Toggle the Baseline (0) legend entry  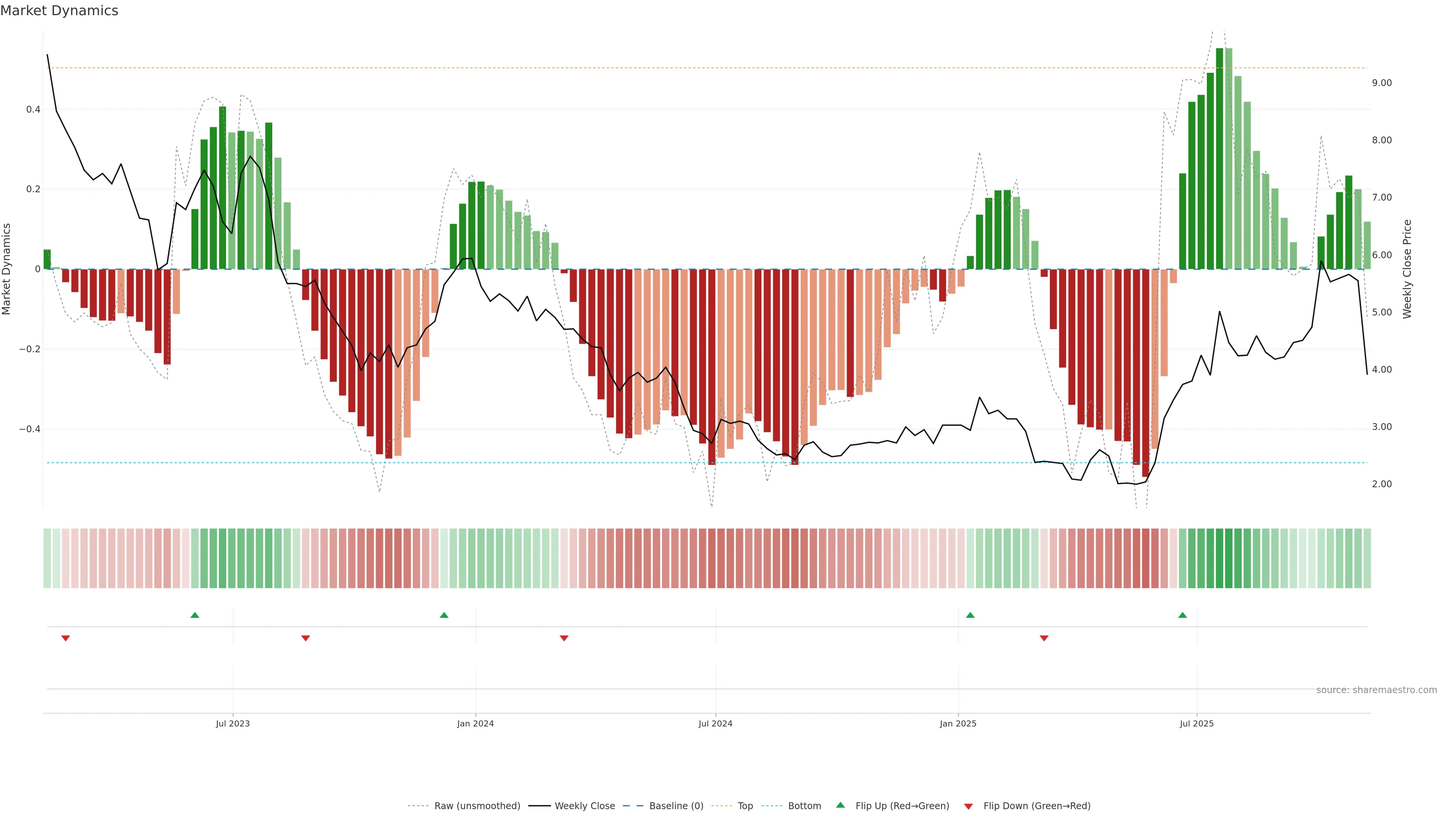click(676, 806)
